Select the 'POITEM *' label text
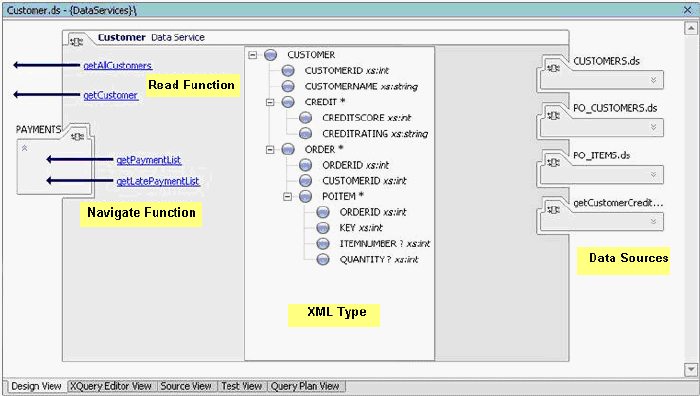 pyautogui.click(x=343, y=196)
